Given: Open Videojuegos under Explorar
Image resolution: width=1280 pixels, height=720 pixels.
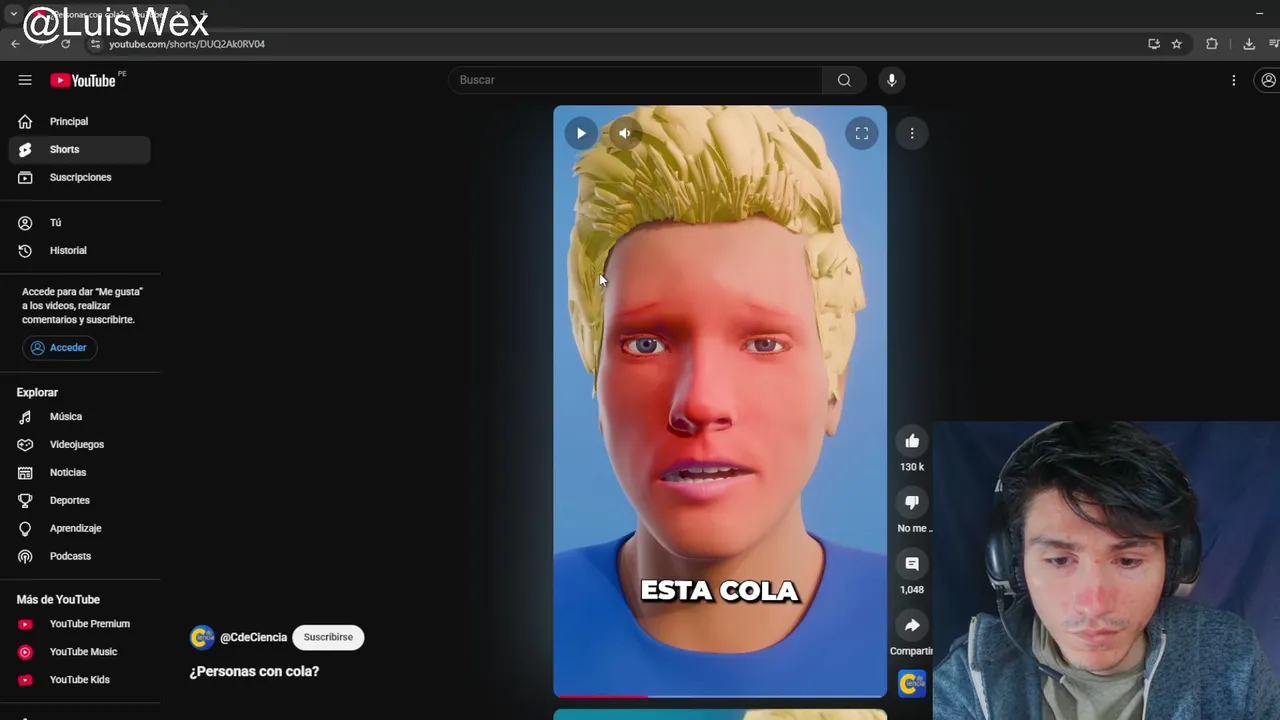Looking at the screenshot, I should point(80,444).
